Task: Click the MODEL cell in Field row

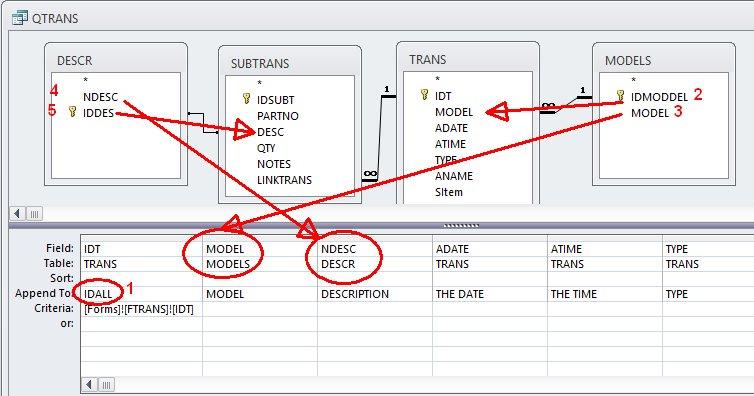Action: click(x=260, y=249)
